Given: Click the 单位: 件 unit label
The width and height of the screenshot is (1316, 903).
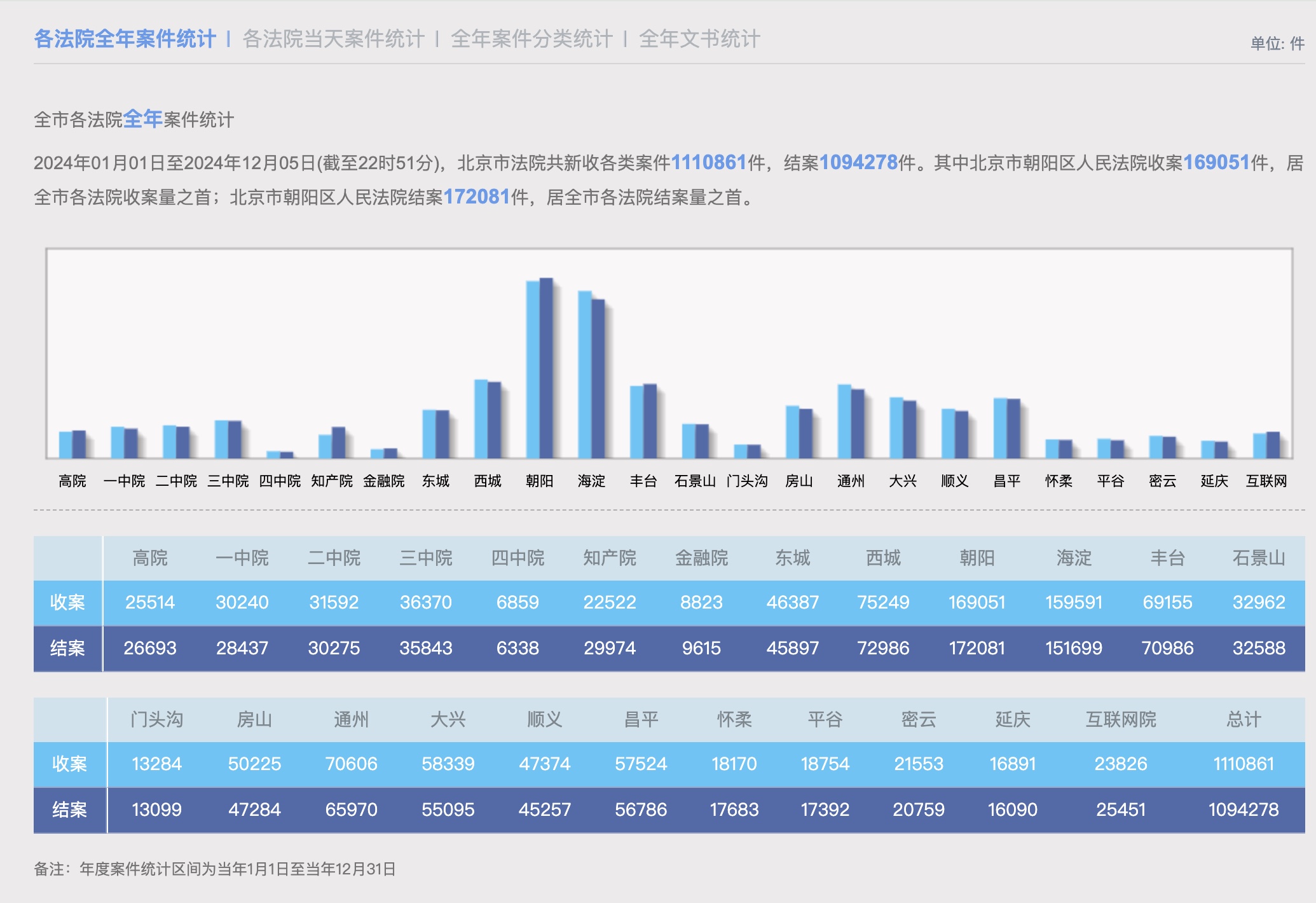Looking at the screenshot, I should click(x=1277, y=43).
